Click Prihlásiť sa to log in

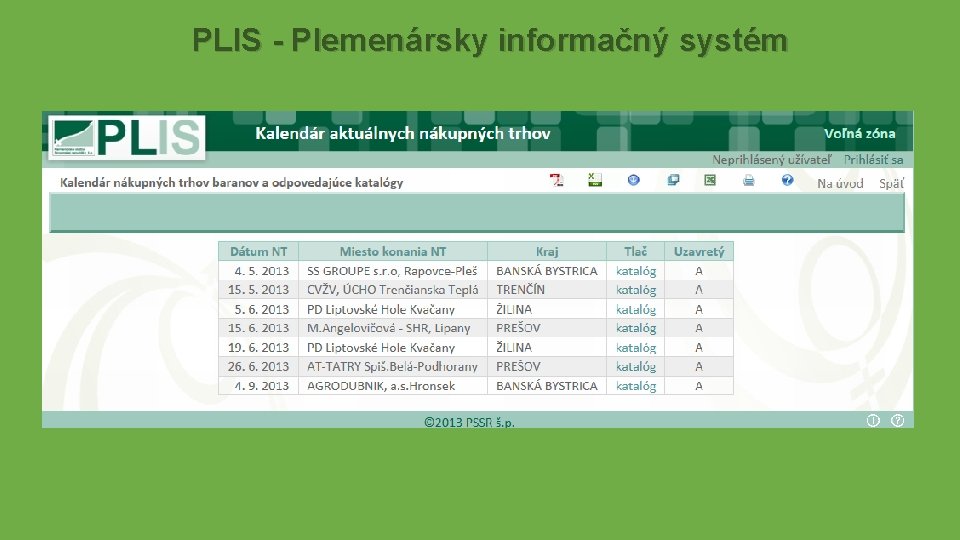(x=874, y=160)
